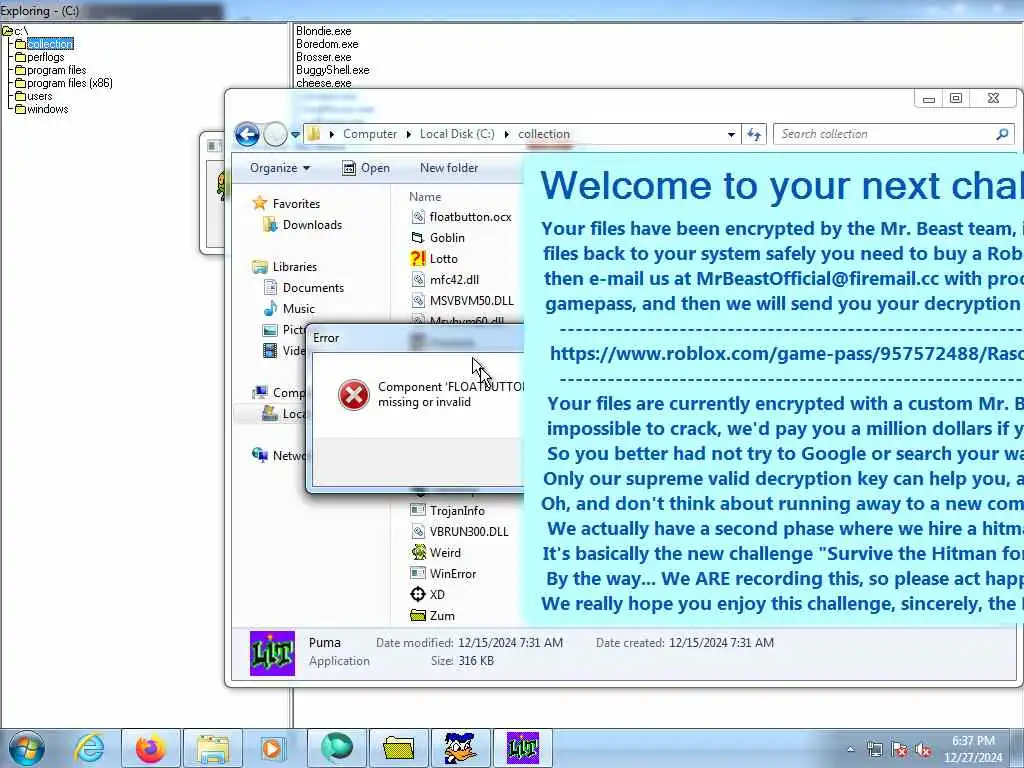The height and width of the screenshot is (768, 1024).
Task: Click the roblox.com game-pass URL text
Action: tap(786, 353)
